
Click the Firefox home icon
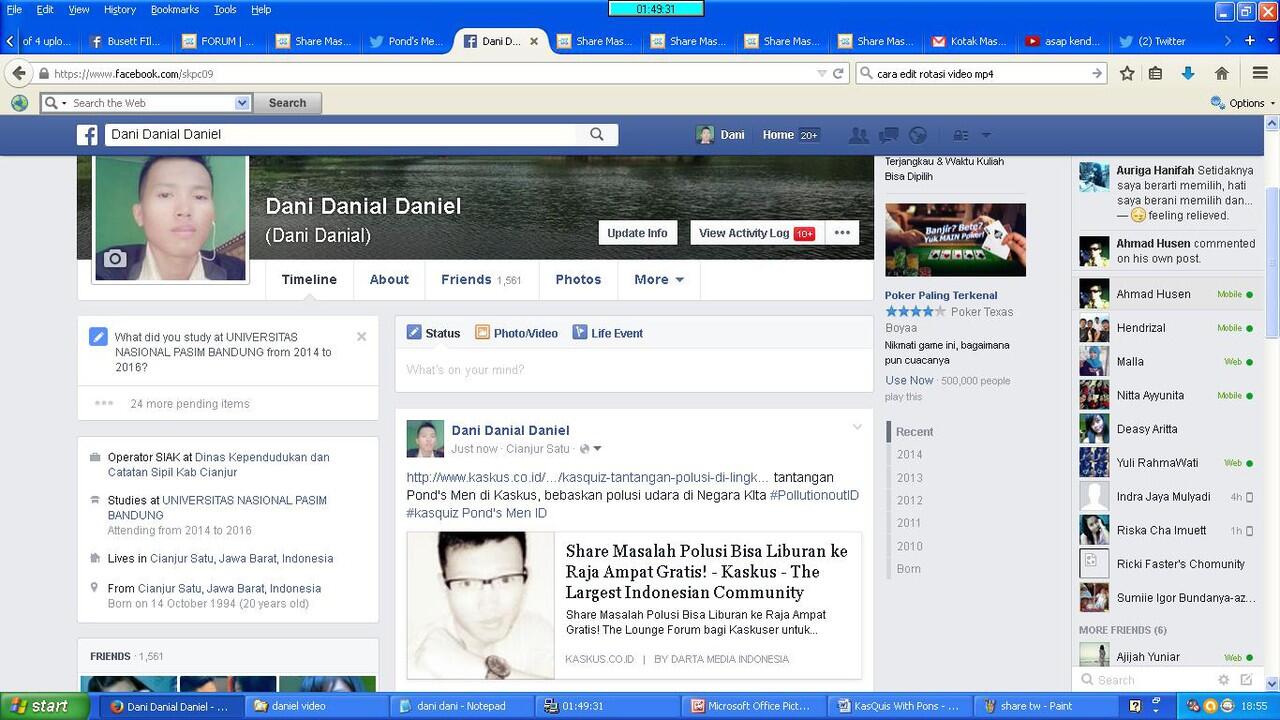[x=1221, y=73]
